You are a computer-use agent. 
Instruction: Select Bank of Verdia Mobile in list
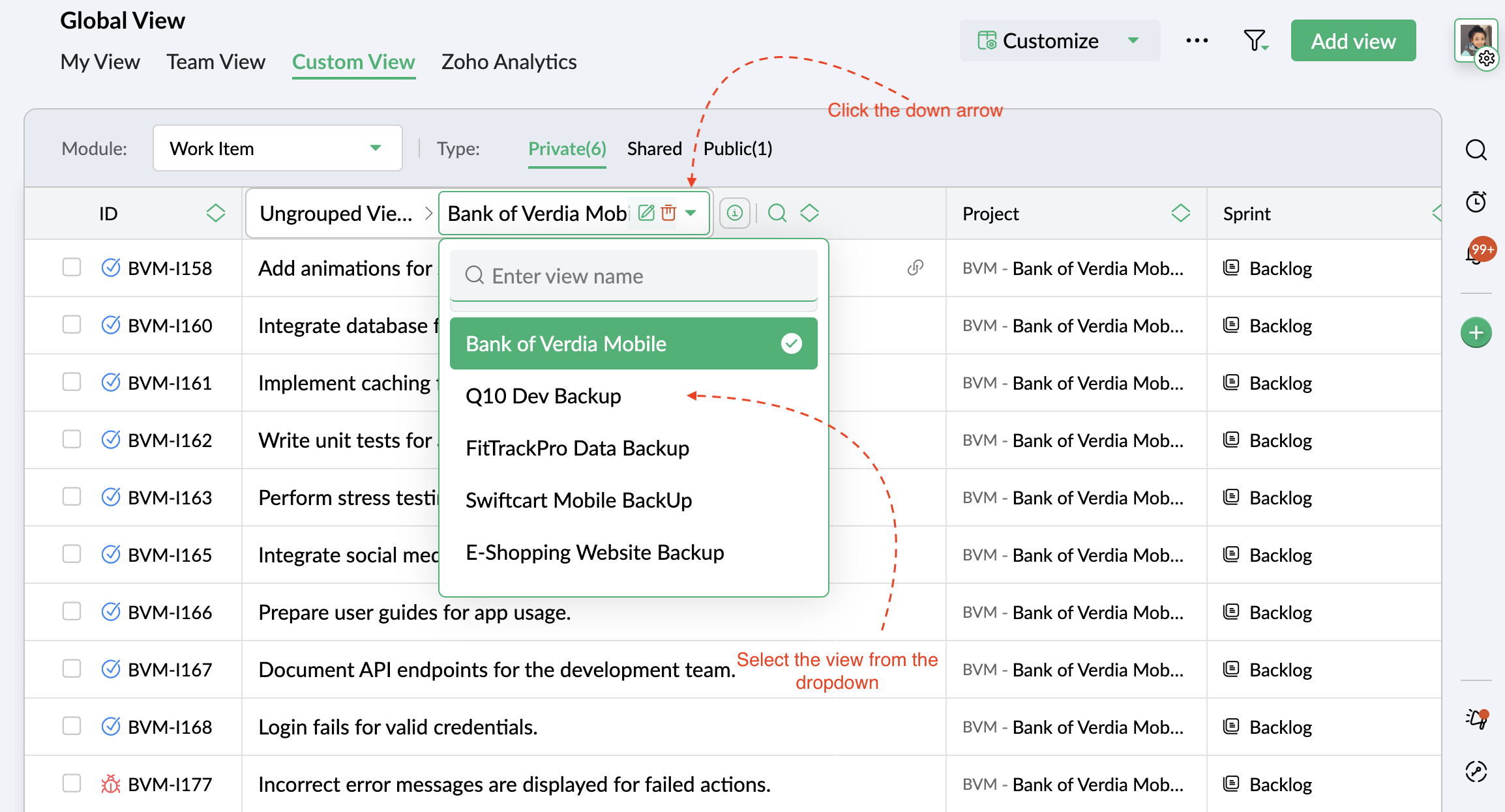(633, 343)
